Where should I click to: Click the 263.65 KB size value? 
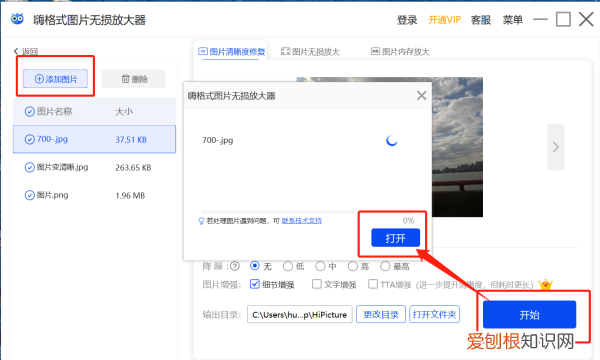pos(133,168)
